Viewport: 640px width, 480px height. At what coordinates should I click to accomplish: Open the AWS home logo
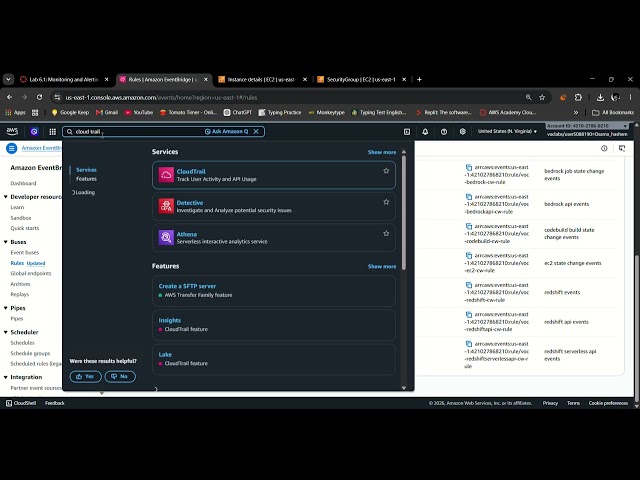(12, 131)
